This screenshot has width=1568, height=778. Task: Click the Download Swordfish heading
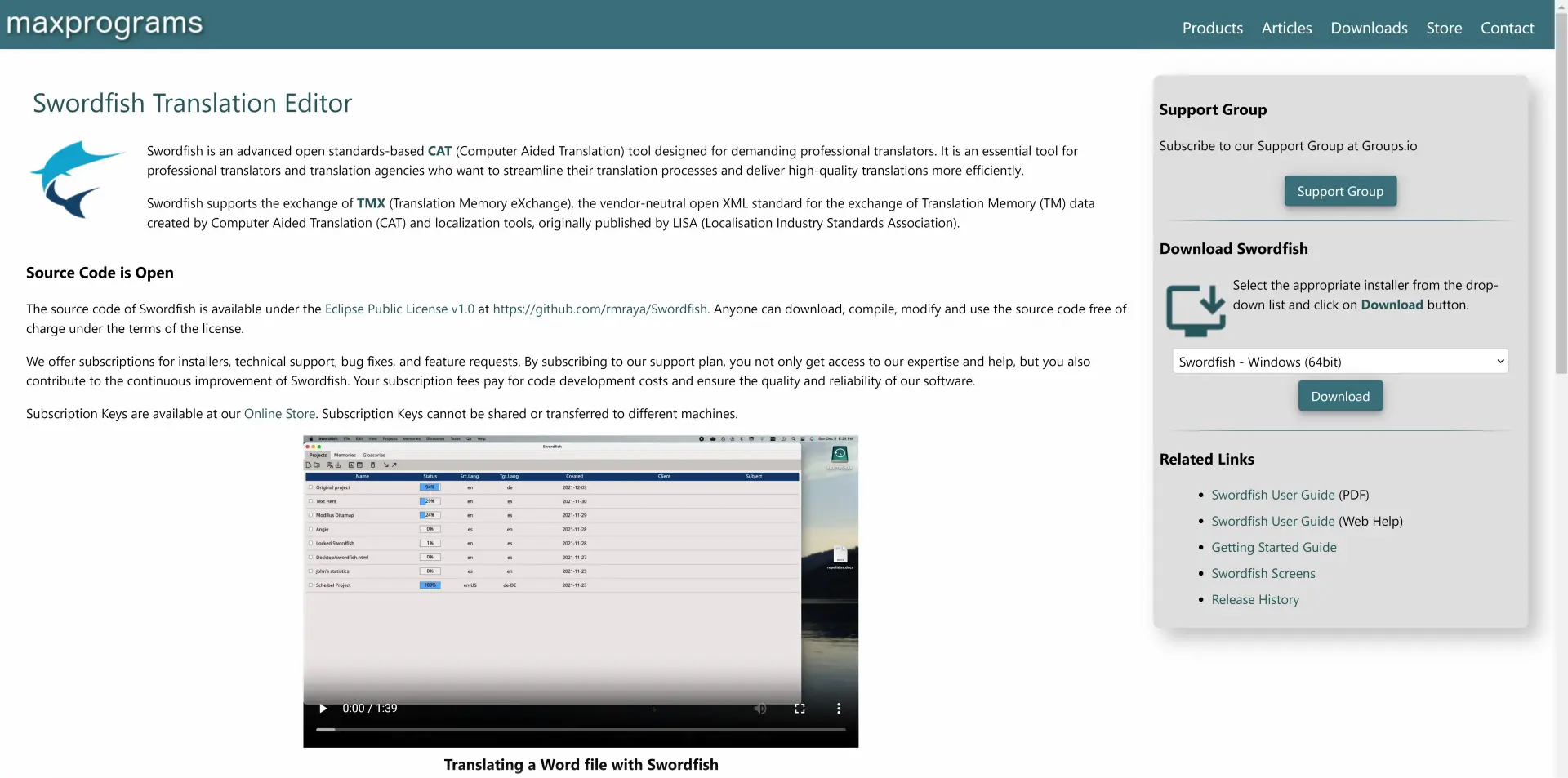pos(1233,249)
